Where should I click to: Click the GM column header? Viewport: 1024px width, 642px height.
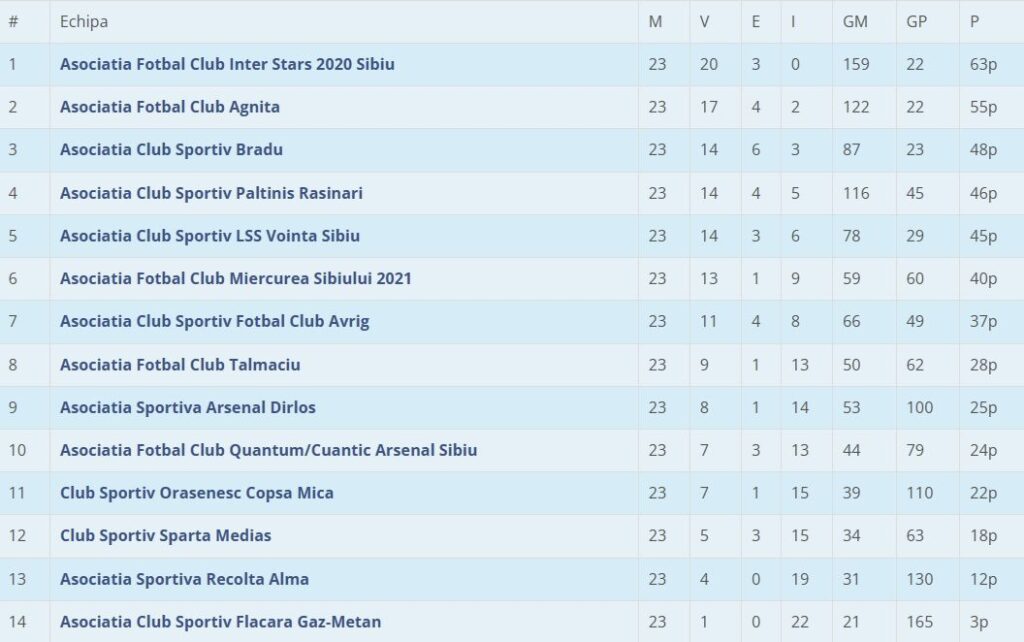(855, 22)
